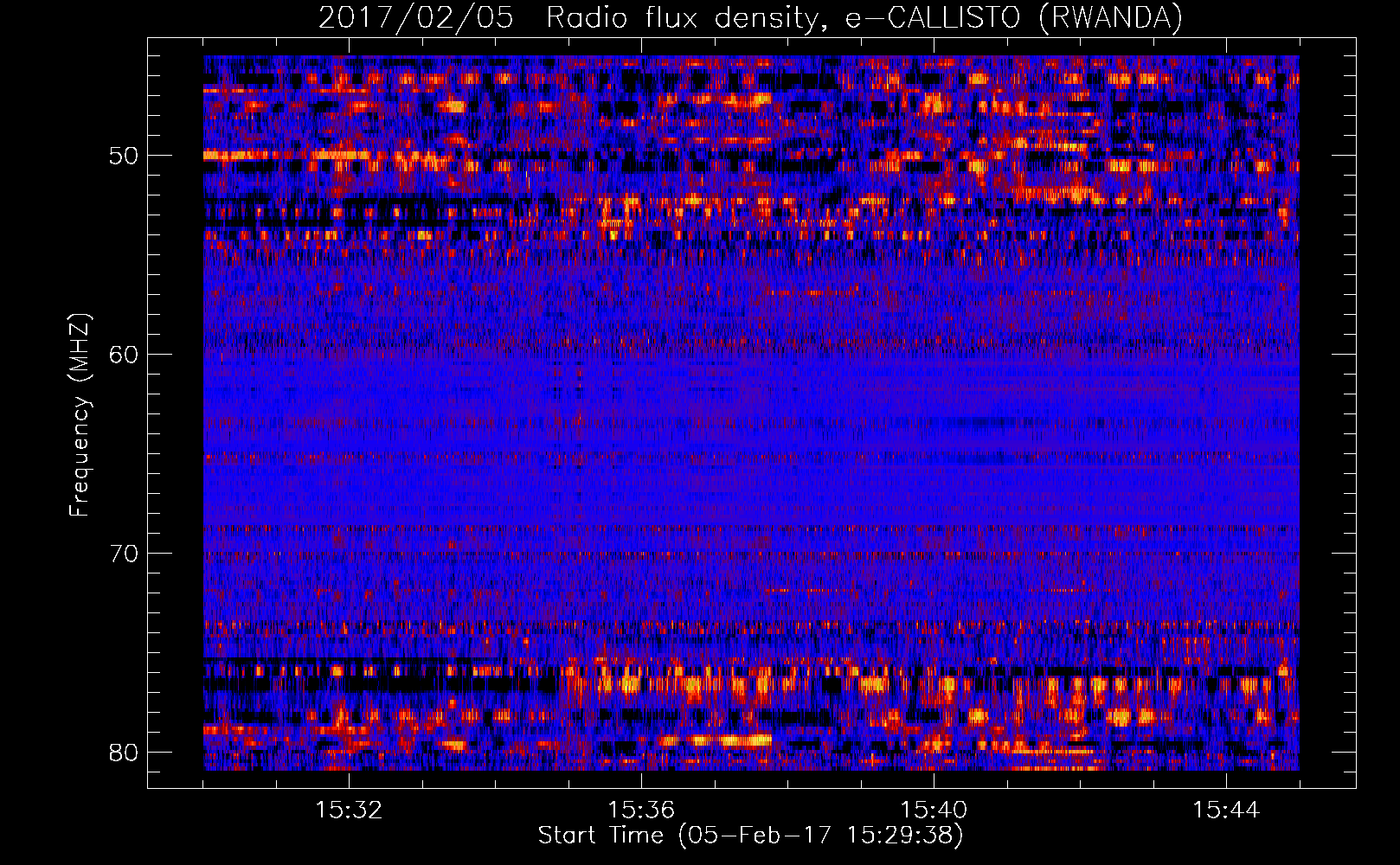Image resolution: width=1400 pixels, height=865 pixels.
Task: Click the 15:36 time tick label
Action: pyautogui.click(x=641, y=811)
